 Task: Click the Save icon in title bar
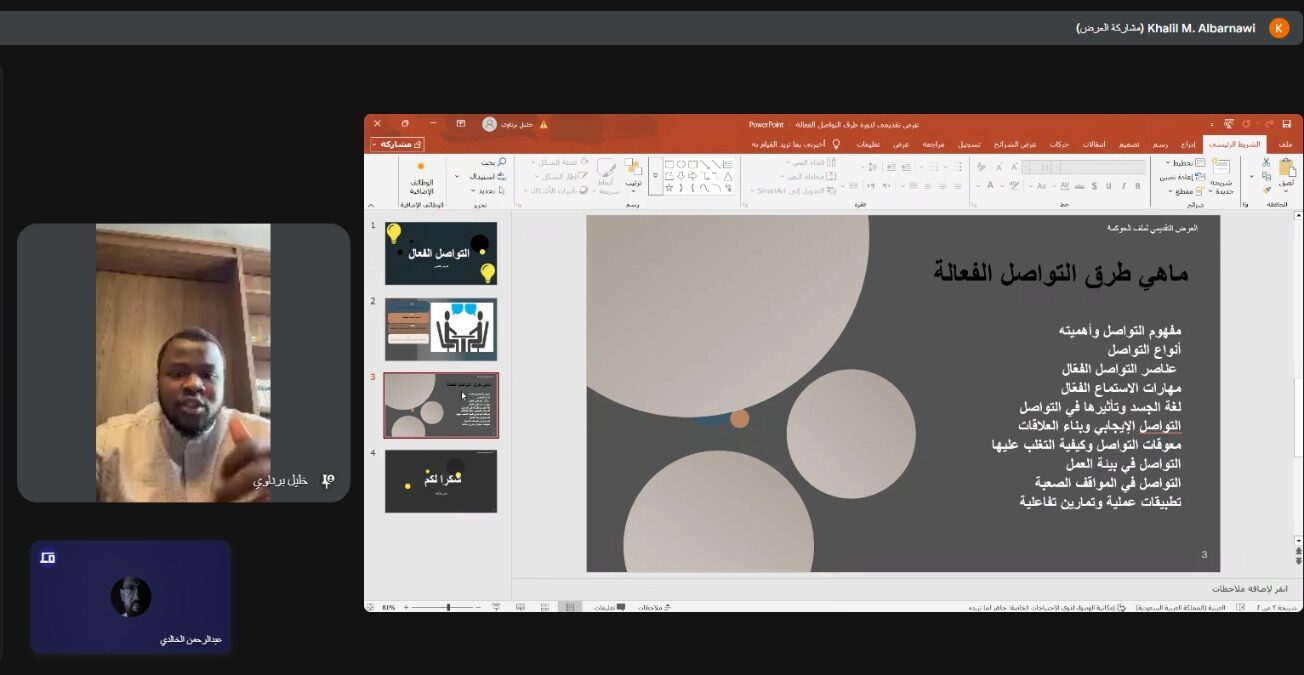tap(1287, 124)
